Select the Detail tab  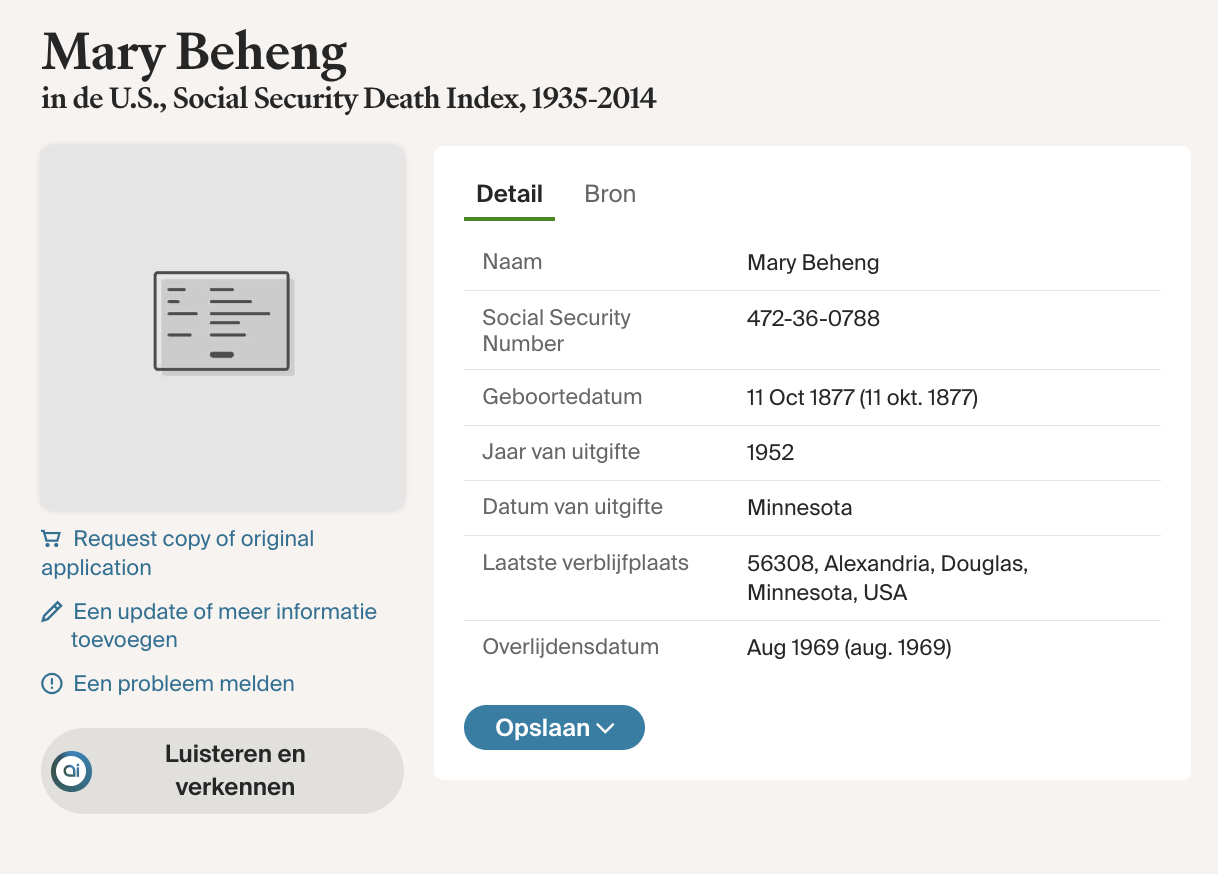[509, 194]
